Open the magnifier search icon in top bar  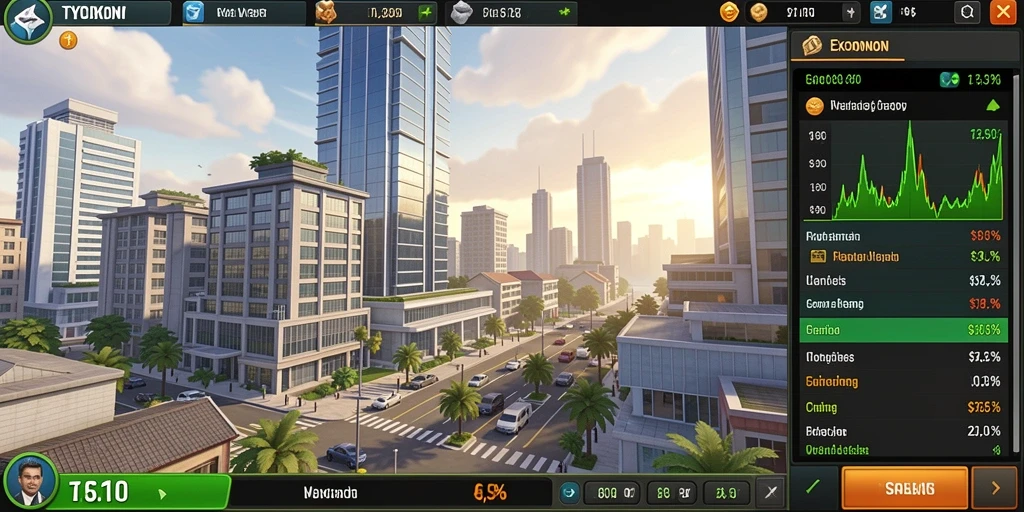point(967,12)
